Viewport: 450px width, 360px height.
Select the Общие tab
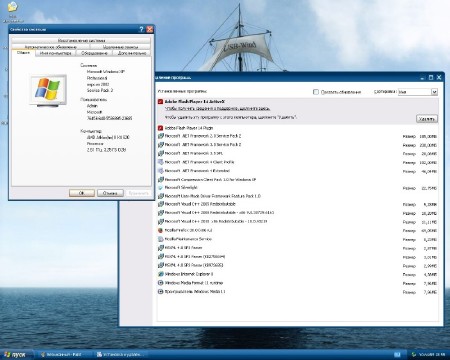pos(23,53)
